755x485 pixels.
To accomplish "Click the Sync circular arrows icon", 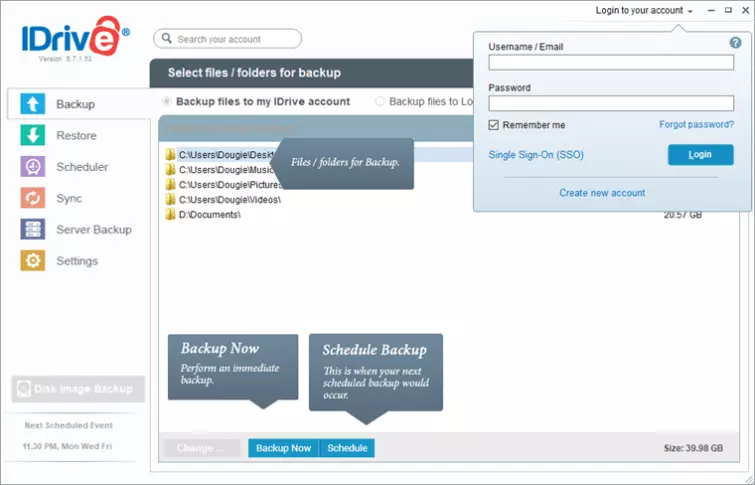I will pyautogui.click(x=32, y=198).
